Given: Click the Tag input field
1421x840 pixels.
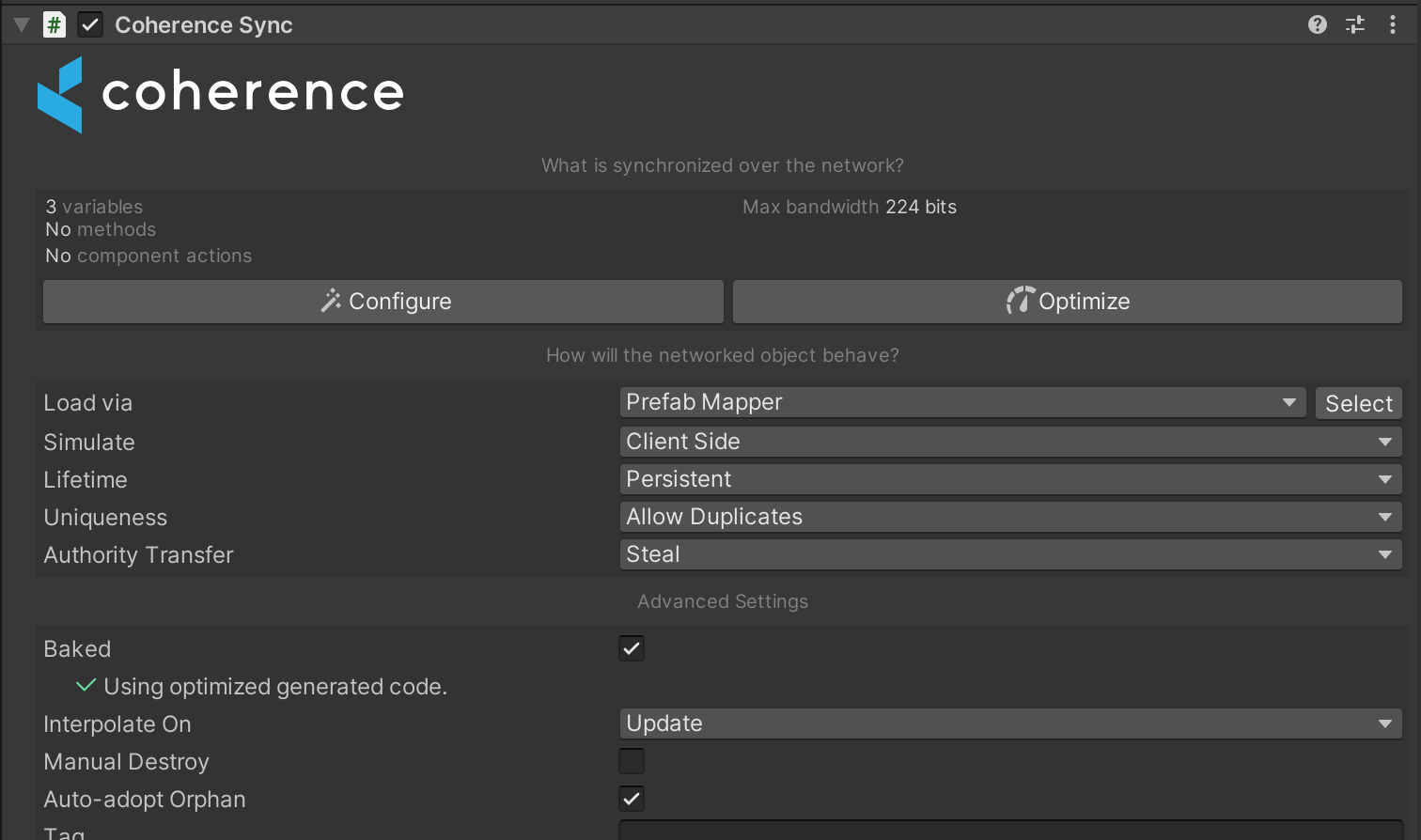Looking at the screenshot, I should tap(1009, 831).
